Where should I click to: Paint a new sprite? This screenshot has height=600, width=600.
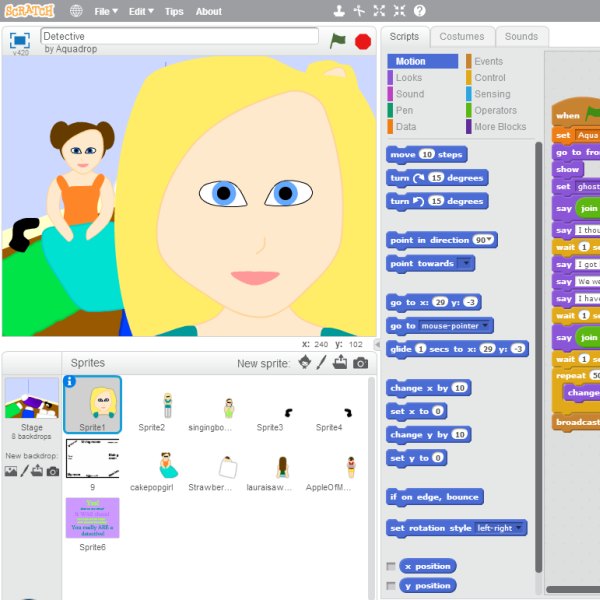click(x=321, y=362)
